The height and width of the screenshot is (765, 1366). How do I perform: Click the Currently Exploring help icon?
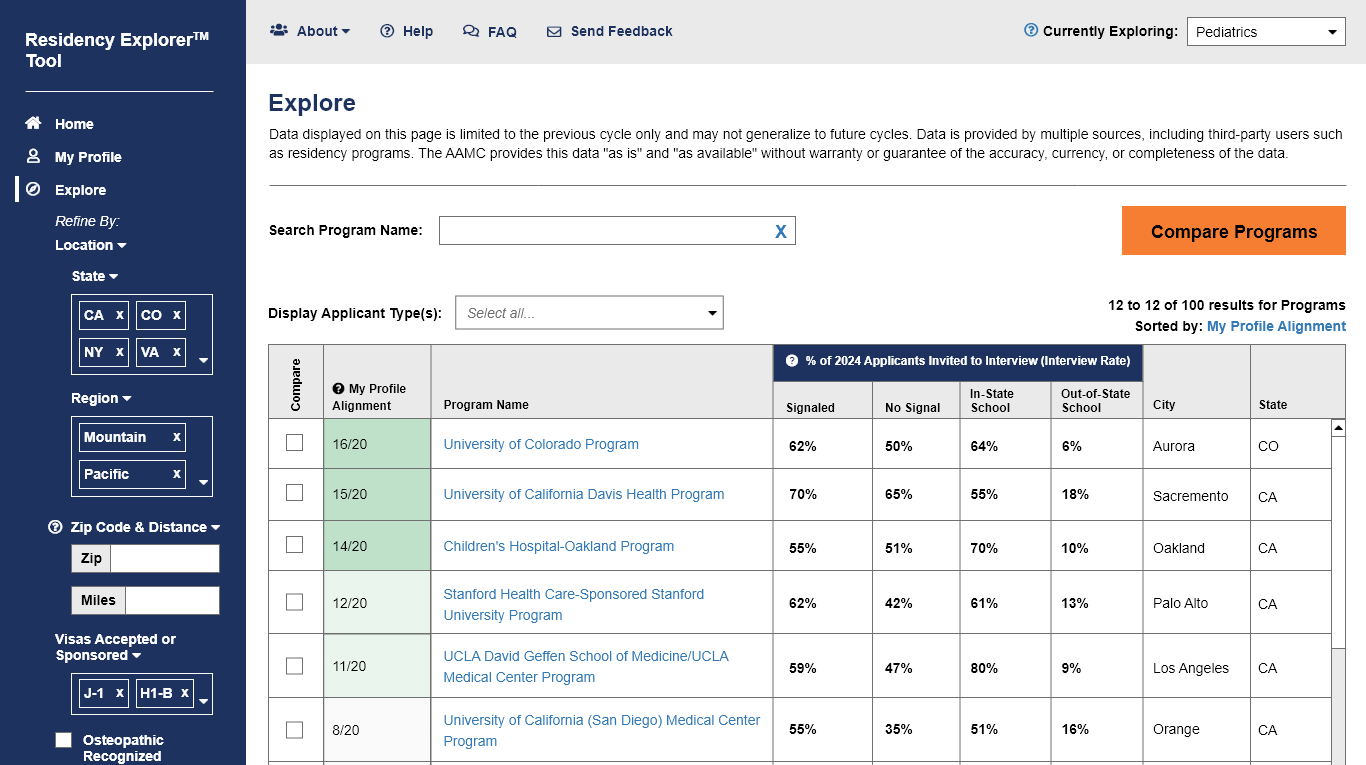point(1031,30)
